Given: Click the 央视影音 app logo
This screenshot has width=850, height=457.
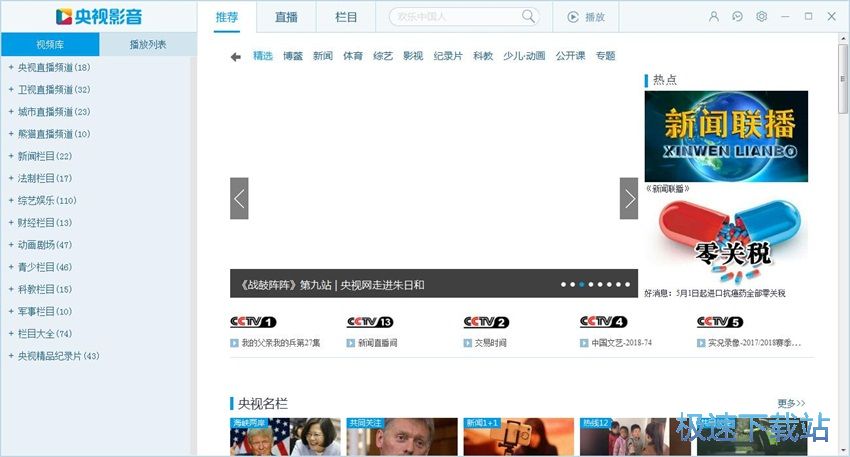Looking at the screenshot, I should [99, 16].
